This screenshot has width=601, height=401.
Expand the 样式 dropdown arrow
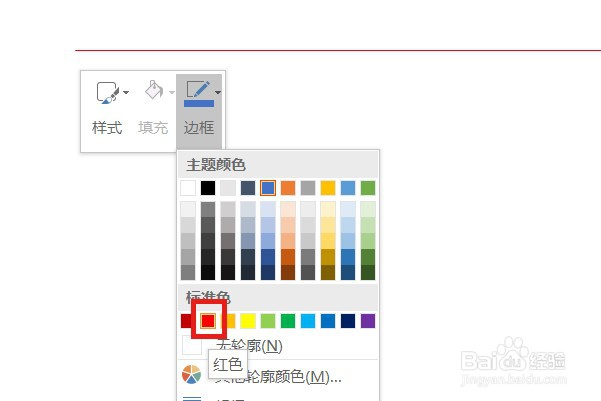pyautogui.click(x=126, y=92)
